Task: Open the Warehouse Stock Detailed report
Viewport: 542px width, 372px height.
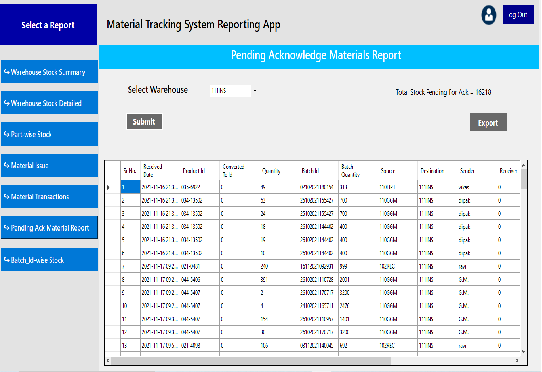Action: pos(49,103)
